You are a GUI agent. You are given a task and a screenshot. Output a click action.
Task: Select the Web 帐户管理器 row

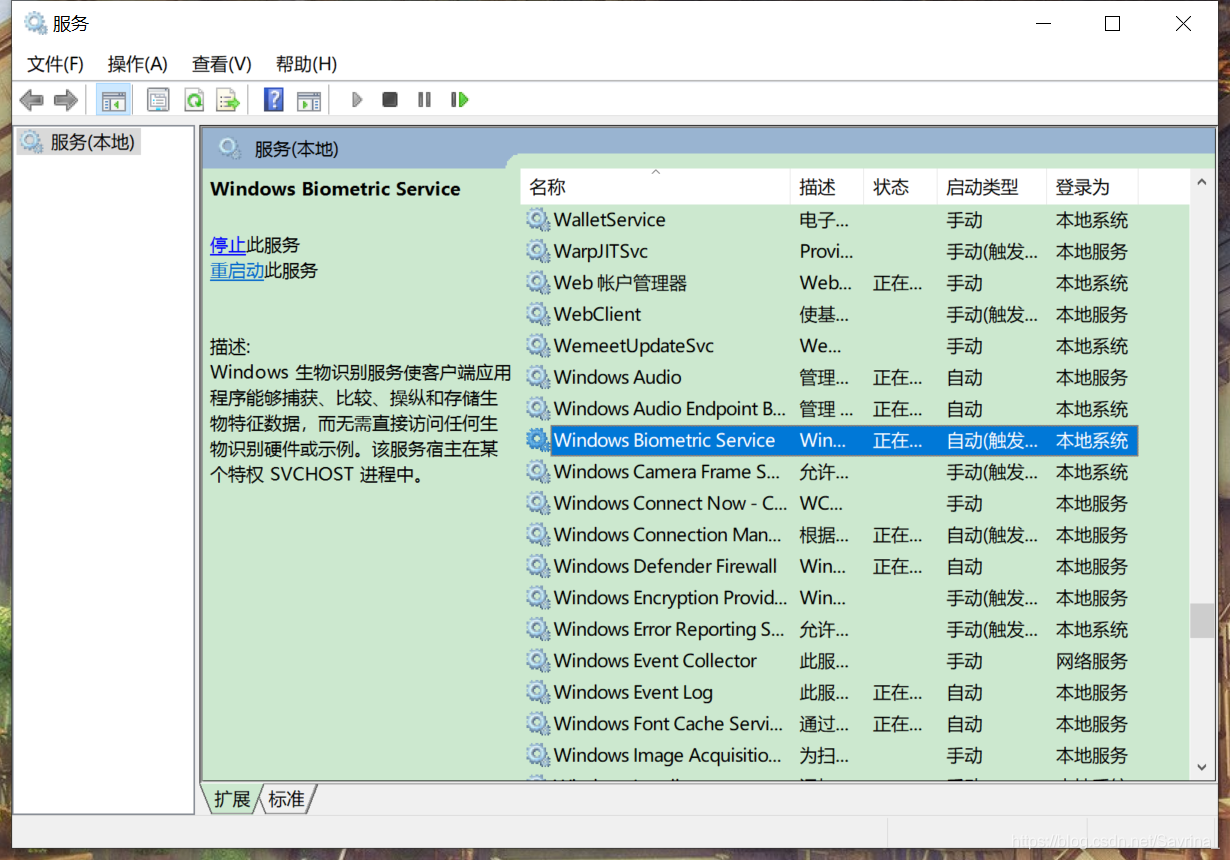830,283
